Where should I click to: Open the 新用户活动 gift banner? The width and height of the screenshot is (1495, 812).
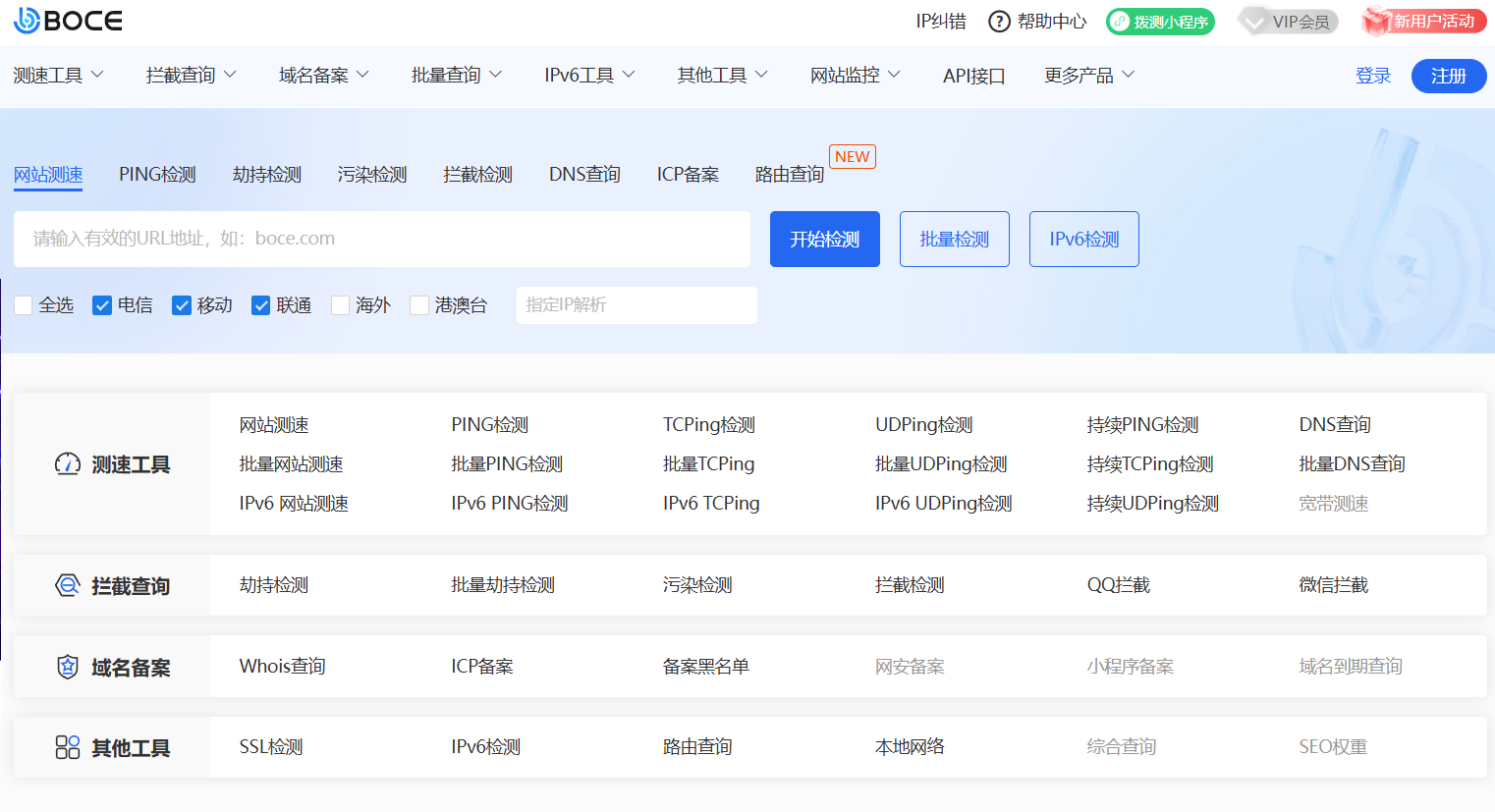pyautogui.click(x=1424, y=22)
